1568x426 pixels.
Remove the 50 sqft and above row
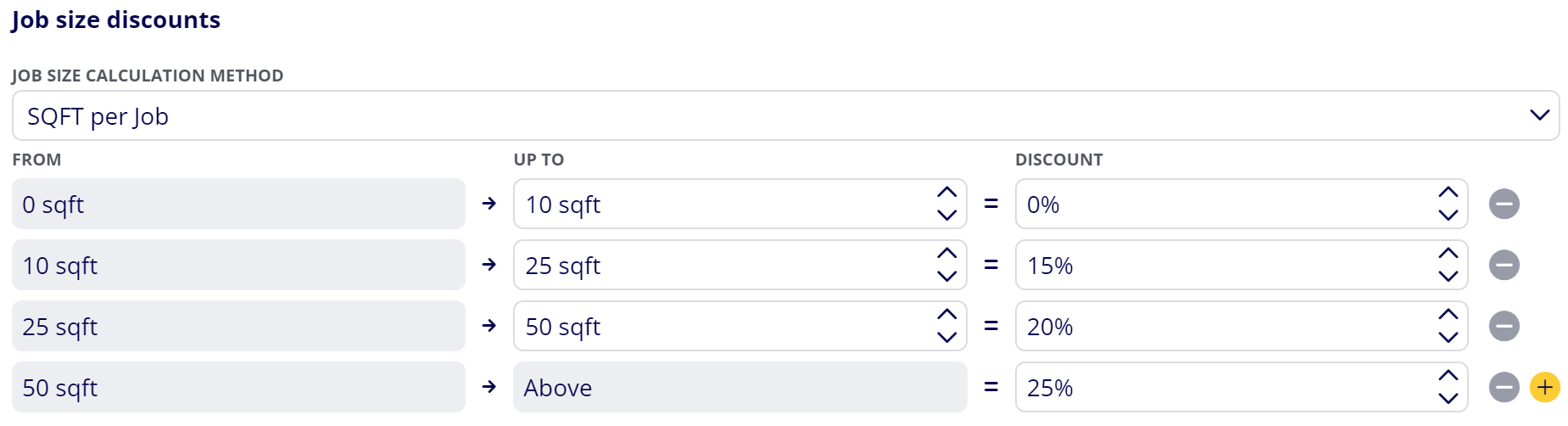click(1504, 387)
